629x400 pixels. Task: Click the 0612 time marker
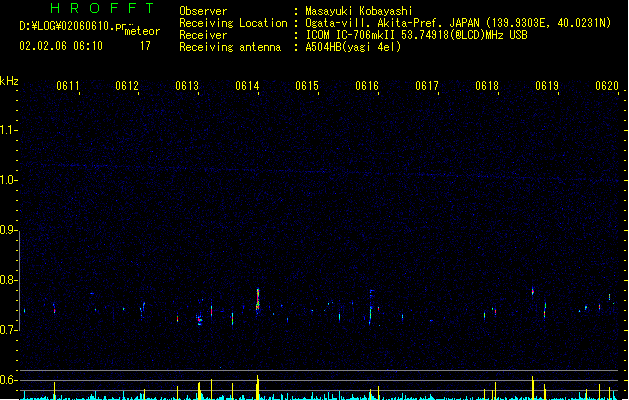coord(127,86)
